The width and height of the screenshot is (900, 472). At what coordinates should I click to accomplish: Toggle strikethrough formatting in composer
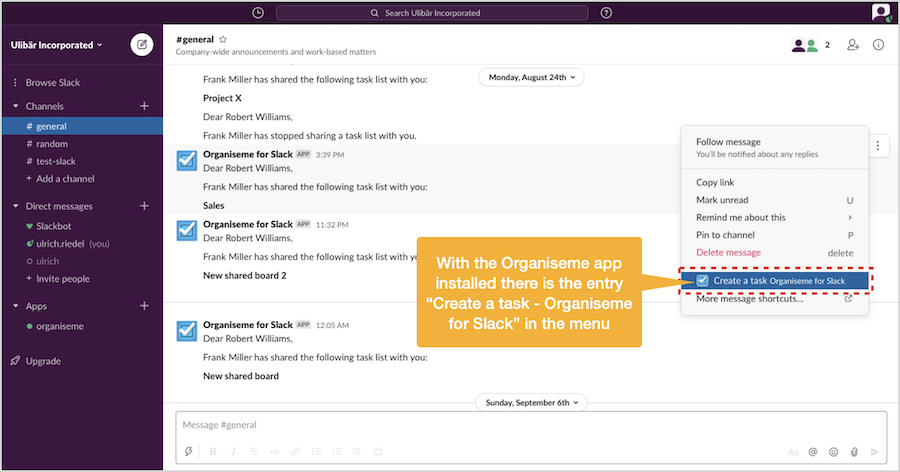click(x=254, y=451)
